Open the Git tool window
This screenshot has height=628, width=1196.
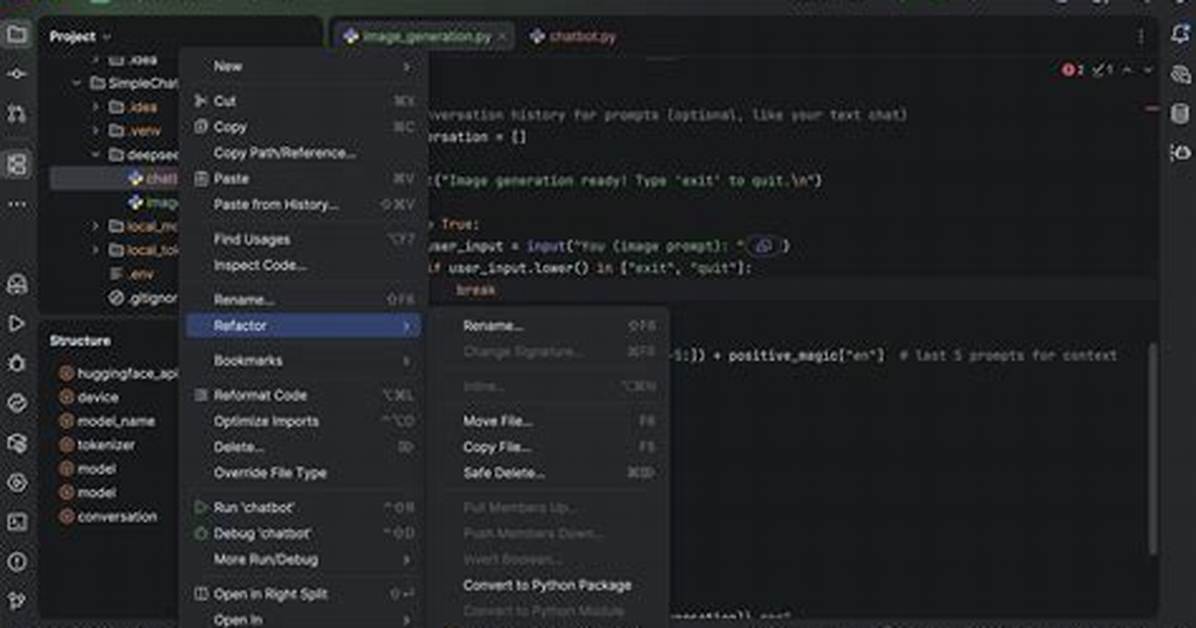(x=17, y=601)
